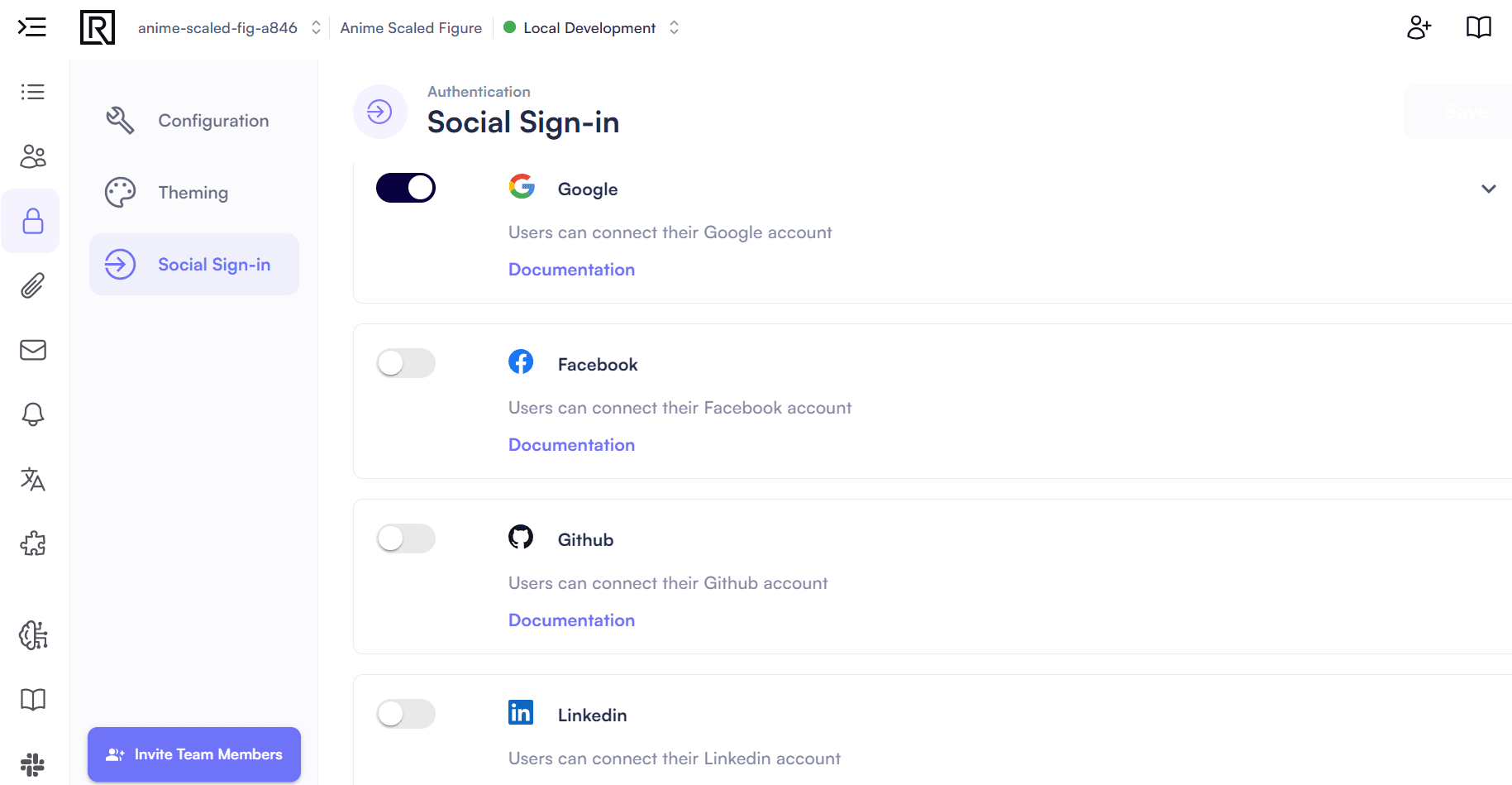Click the add-user icon in the top bar

1419,27
